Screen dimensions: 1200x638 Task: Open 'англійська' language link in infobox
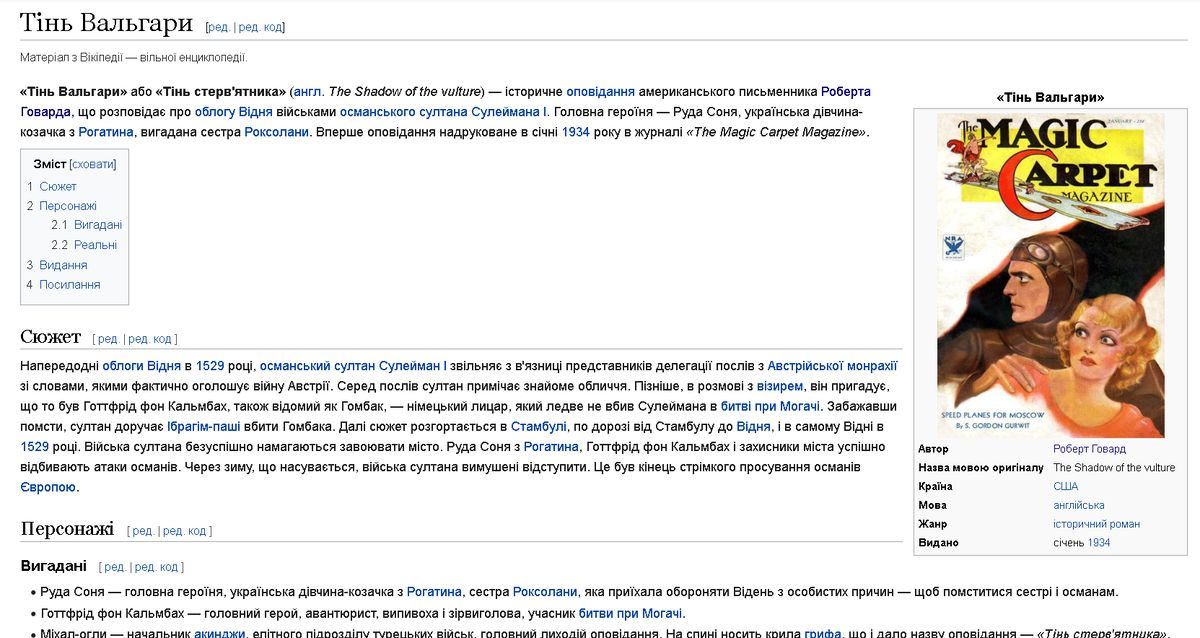point(1079,505)
